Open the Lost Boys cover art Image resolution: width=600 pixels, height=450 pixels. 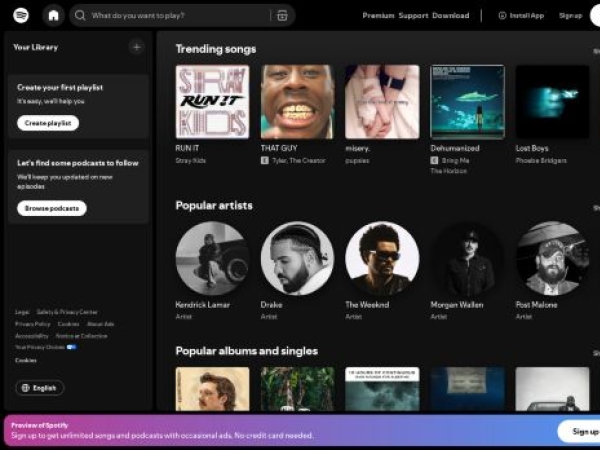(x=552, y=102)
